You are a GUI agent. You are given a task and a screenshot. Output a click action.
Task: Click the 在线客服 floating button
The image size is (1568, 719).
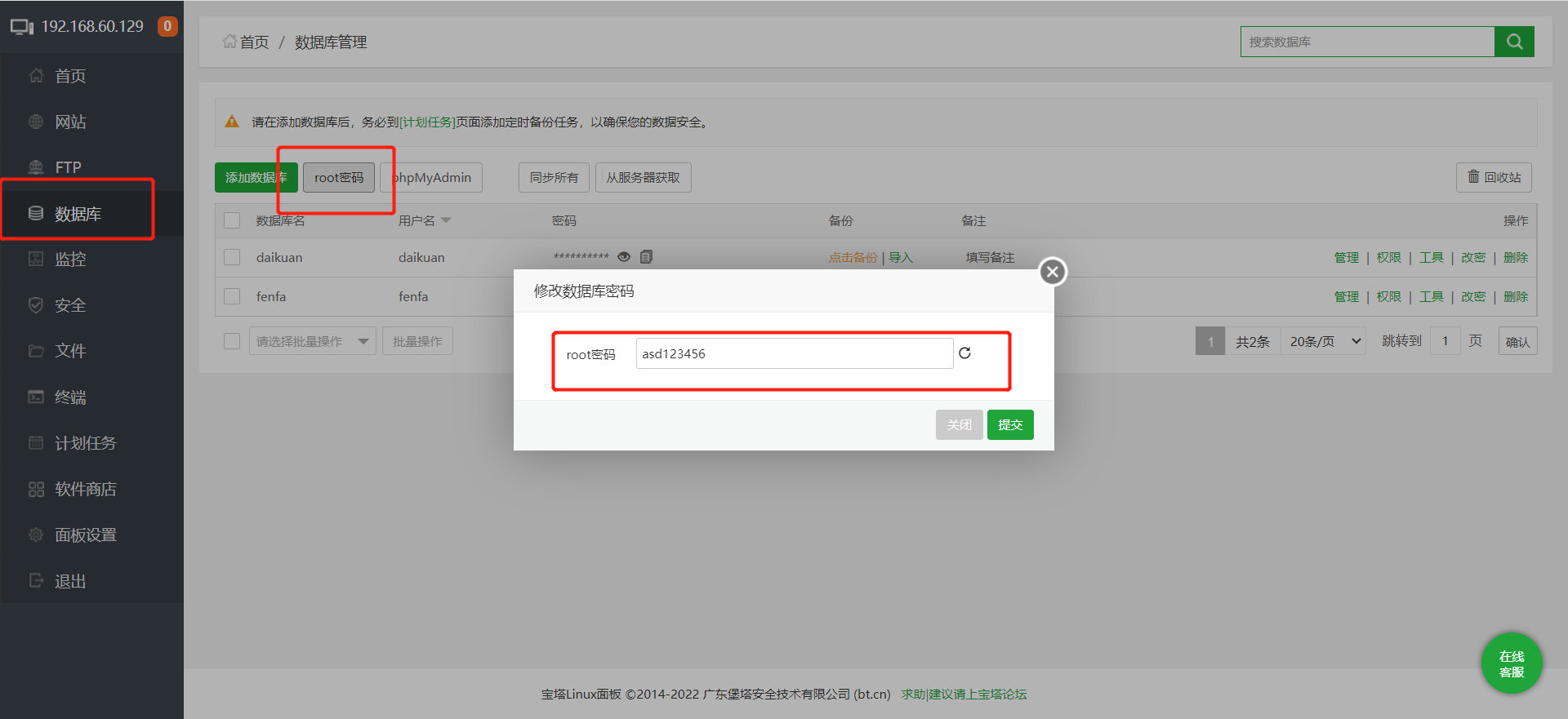point(1512,664)
